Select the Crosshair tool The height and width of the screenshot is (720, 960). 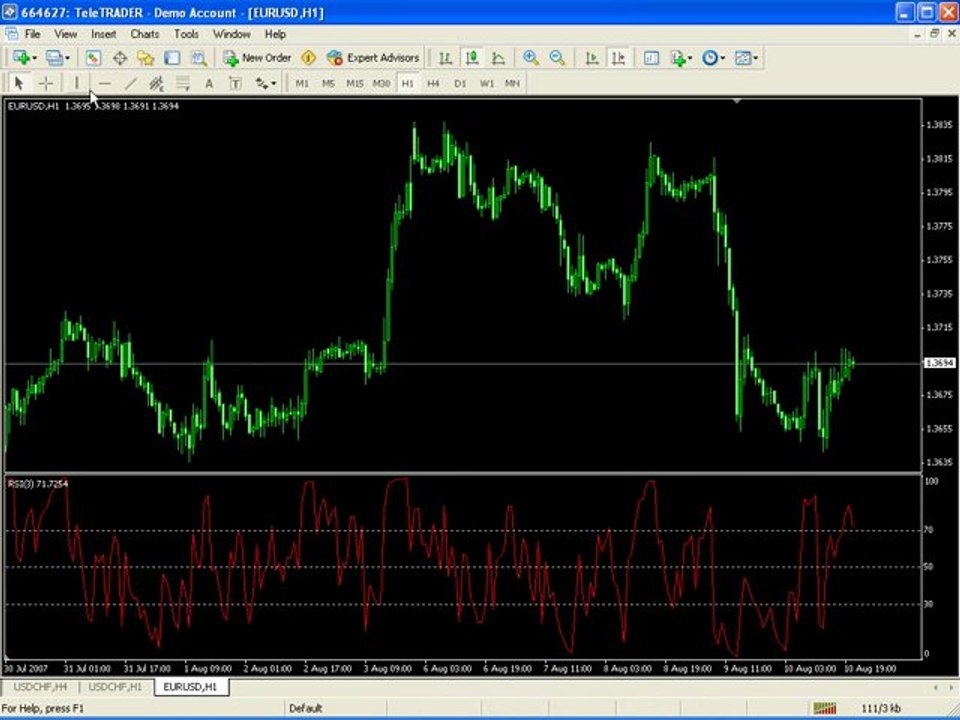[46, 83]
